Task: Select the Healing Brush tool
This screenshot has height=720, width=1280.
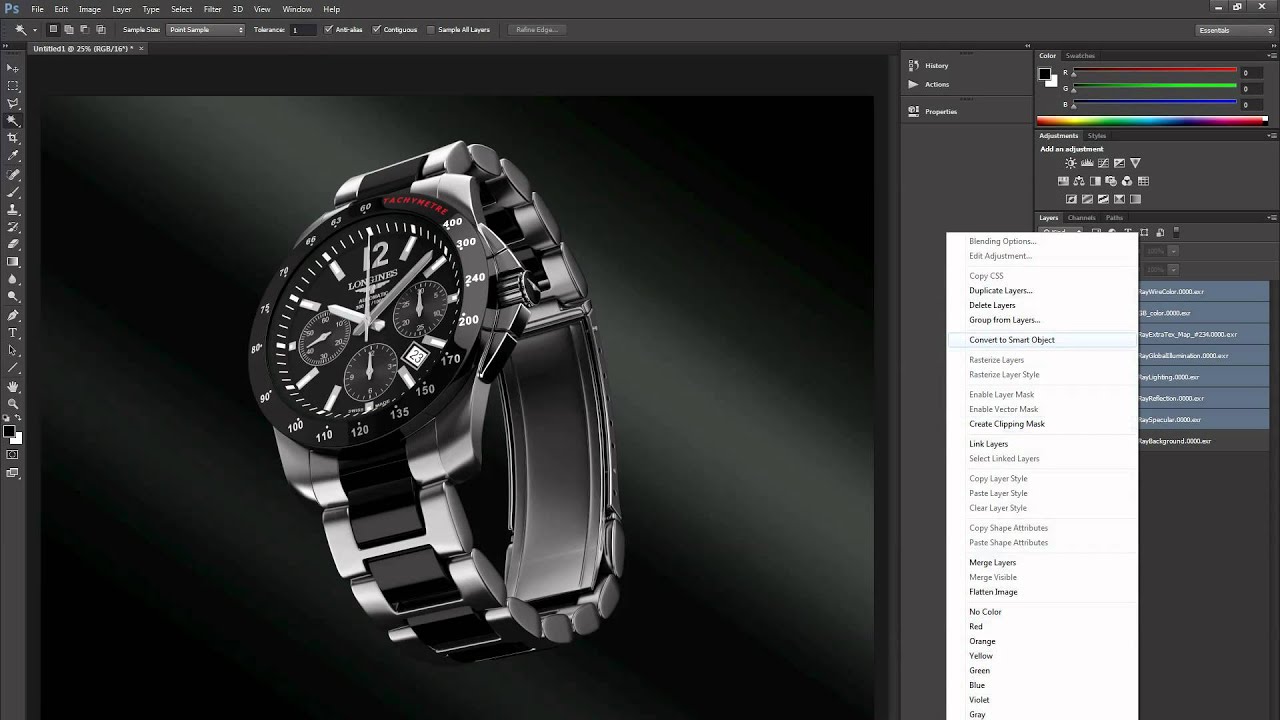Action: pyautogui.click(x=13, y=174)
